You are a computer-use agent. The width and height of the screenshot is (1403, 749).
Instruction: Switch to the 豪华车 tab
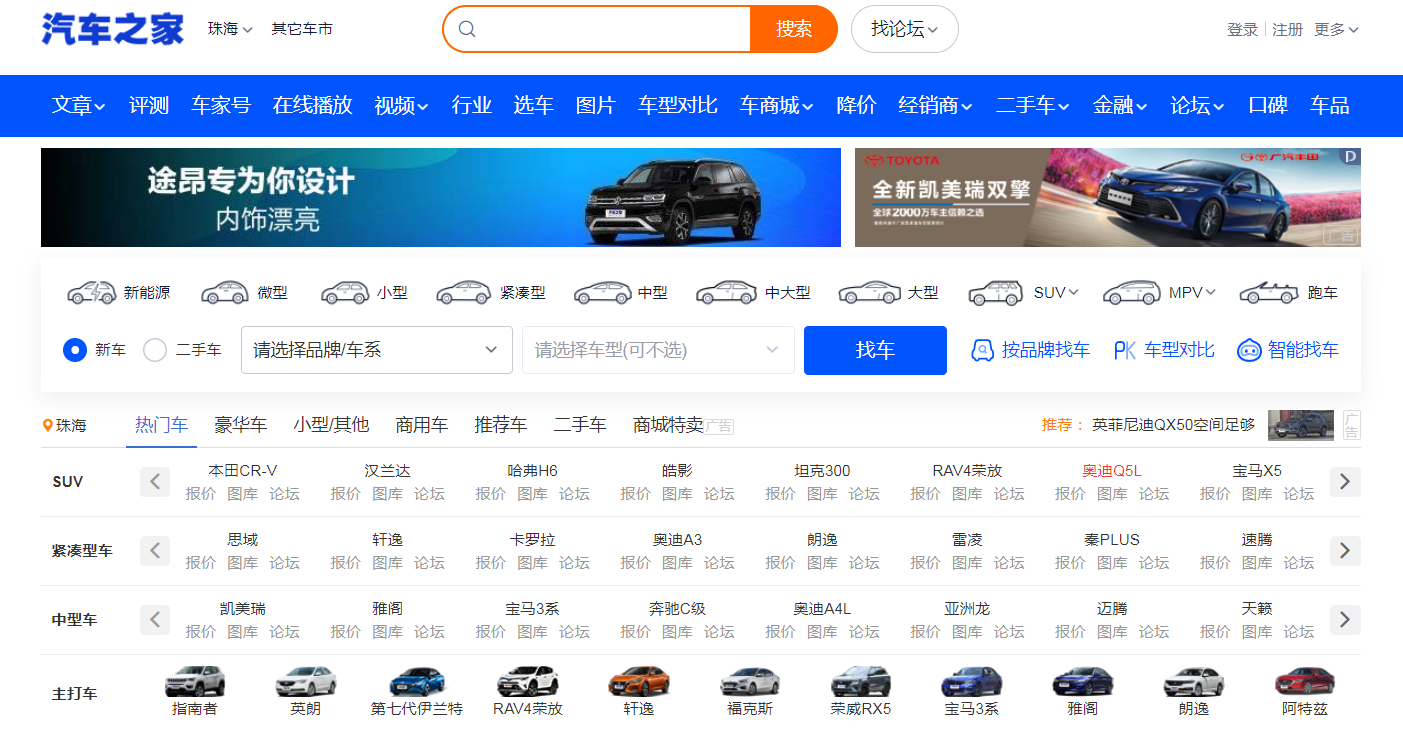240,425
